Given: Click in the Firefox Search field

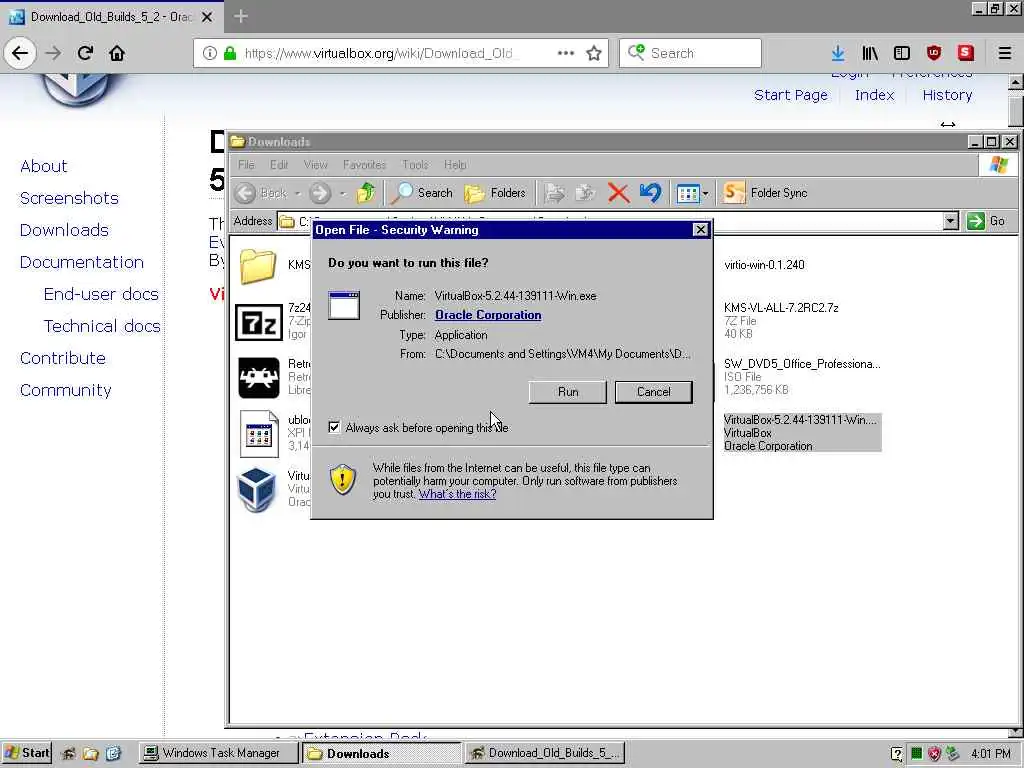Looking at the screenshot, I should 690,53.
